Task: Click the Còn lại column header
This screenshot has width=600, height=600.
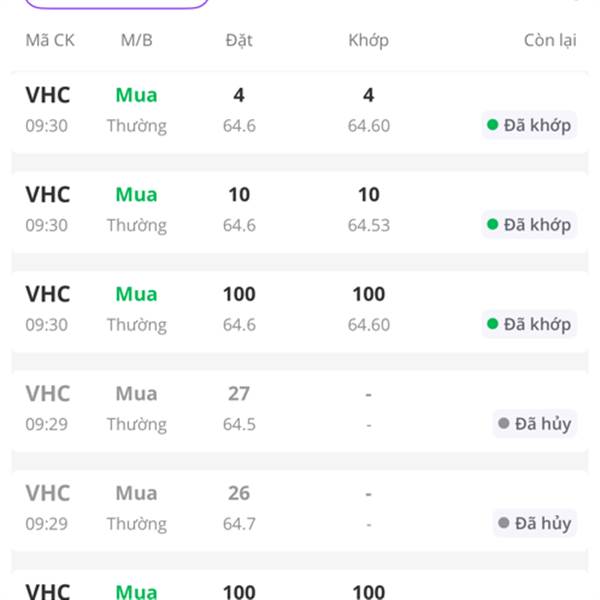Action: point(550,41)
